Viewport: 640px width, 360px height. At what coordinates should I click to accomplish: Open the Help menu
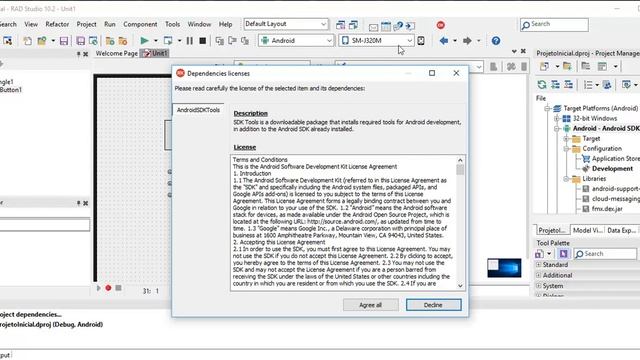(x=225, y=24)
